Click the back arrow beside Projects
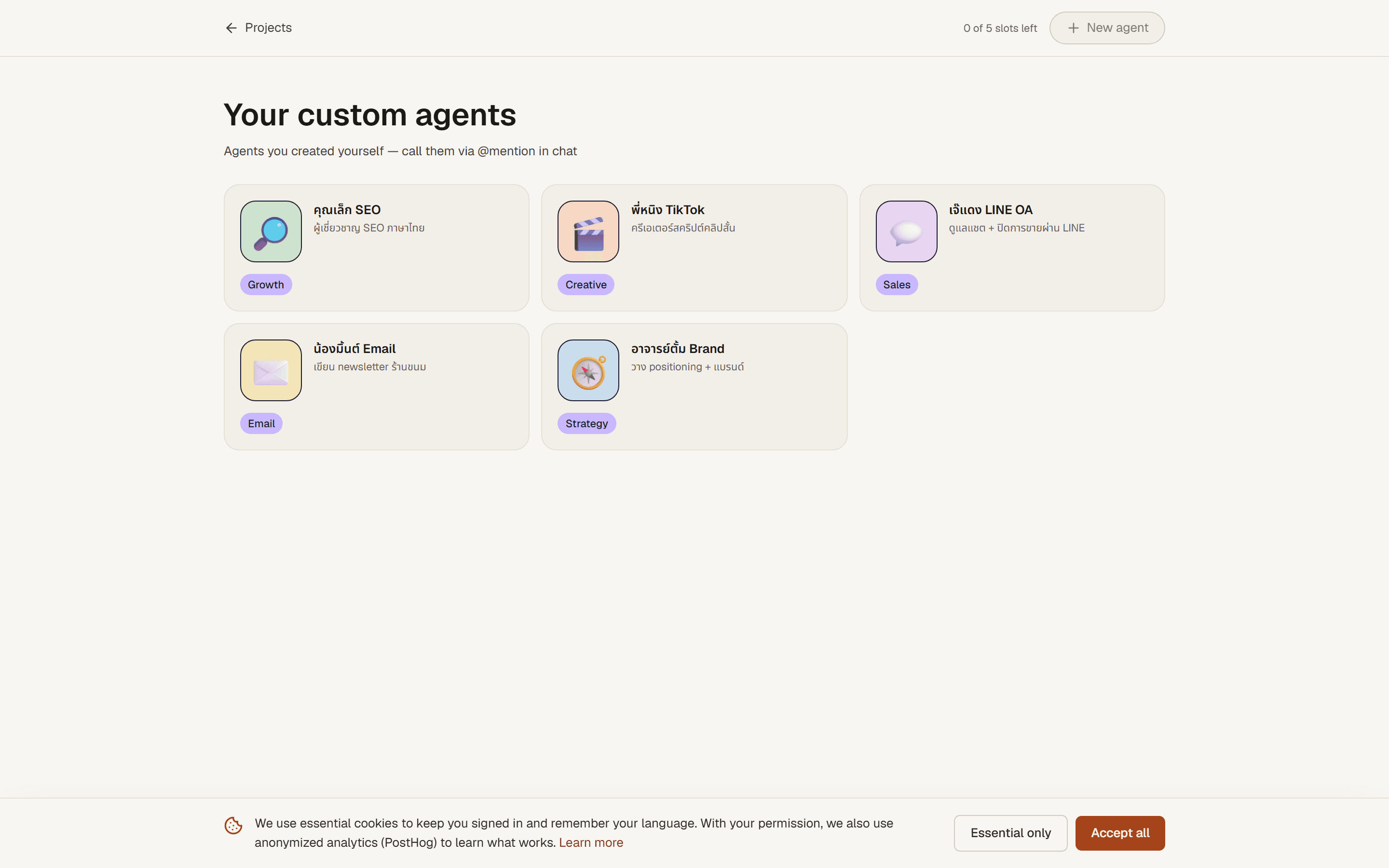This screenshot has height=868, width=1389. click(231, 28)
